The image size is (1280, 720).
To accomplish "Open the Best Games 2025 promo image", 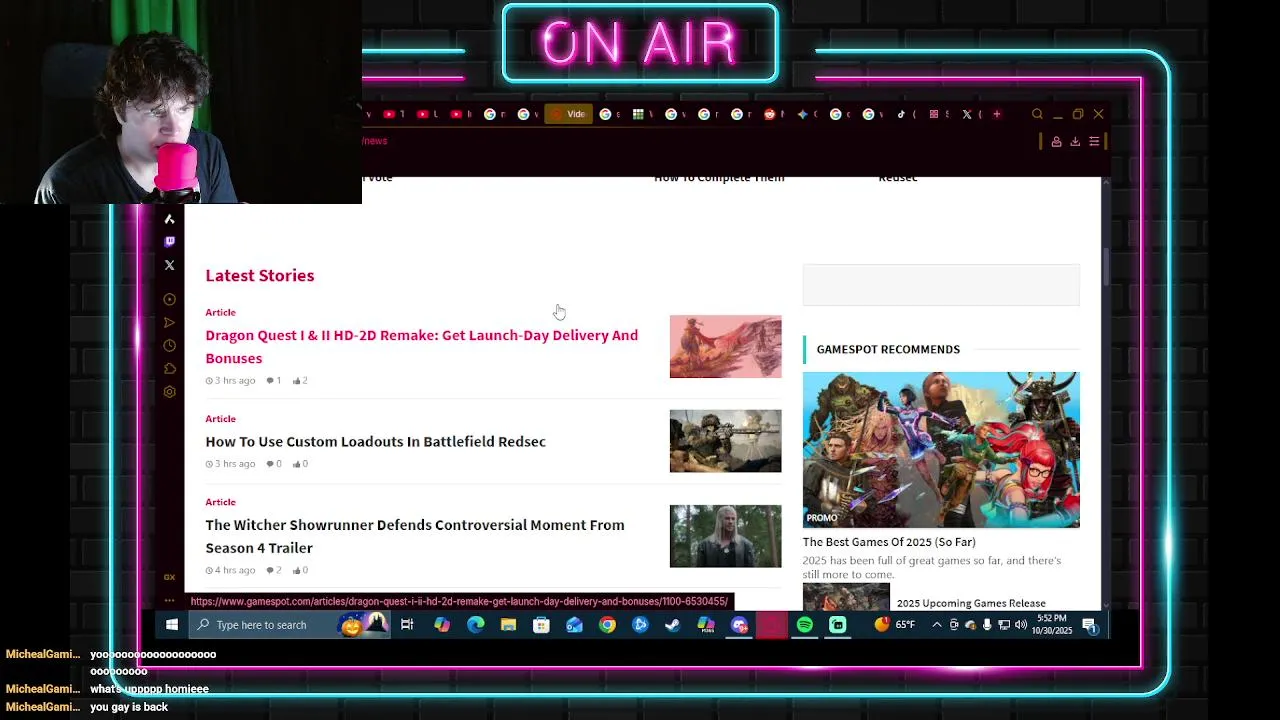I will [x=941, y=449].
